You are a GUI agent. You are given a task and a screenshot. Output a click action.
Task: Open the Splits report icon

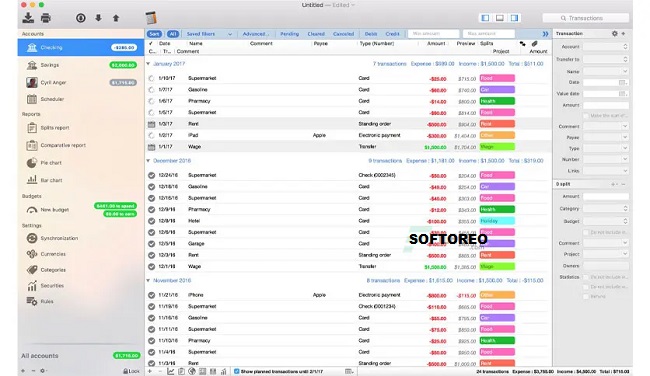coord(32,128)
